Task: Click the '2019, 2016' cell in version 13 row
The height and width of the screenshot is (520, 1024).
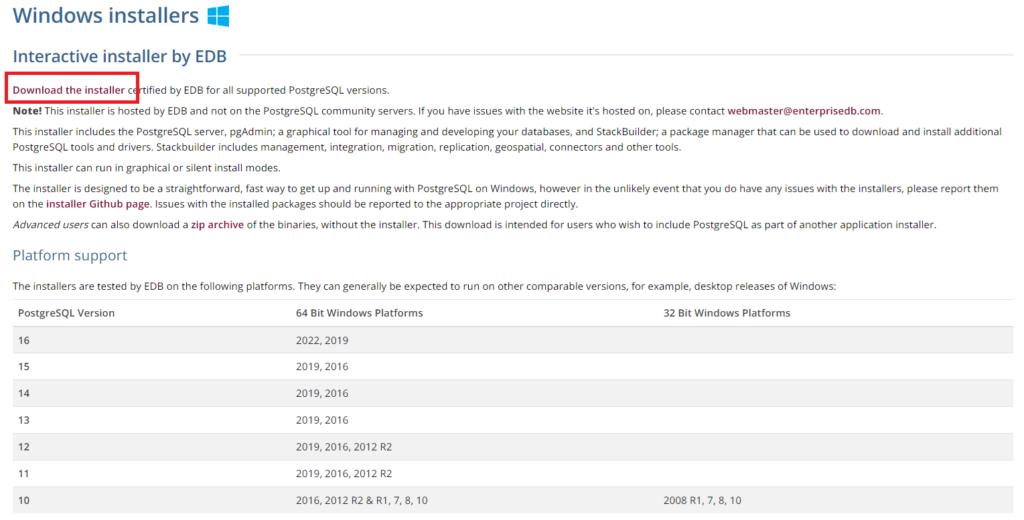Action: pos(322,420)
